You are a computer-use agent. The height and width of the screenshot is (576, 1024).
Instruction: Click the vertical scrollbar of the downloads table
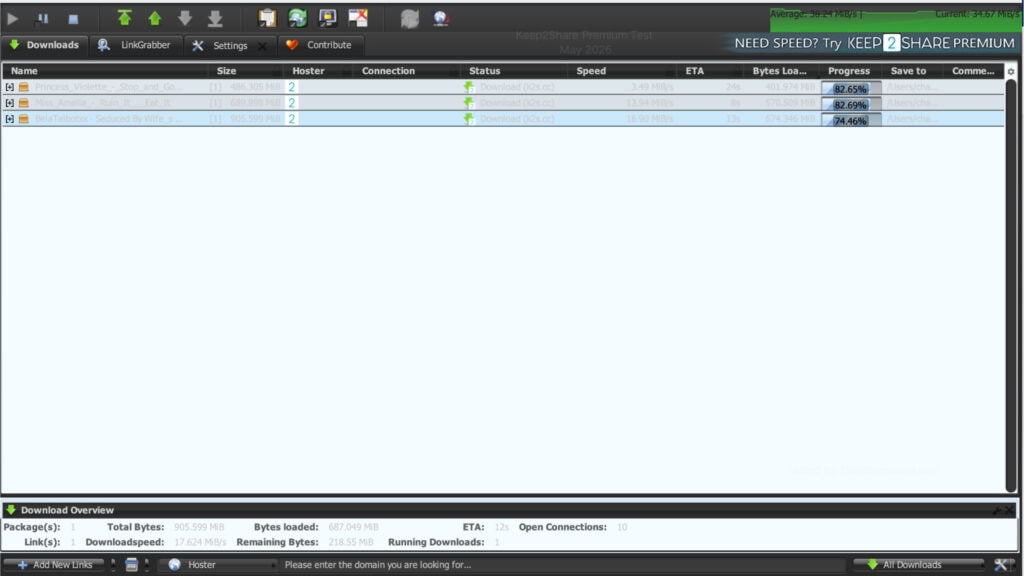[x=1011, y=285]
